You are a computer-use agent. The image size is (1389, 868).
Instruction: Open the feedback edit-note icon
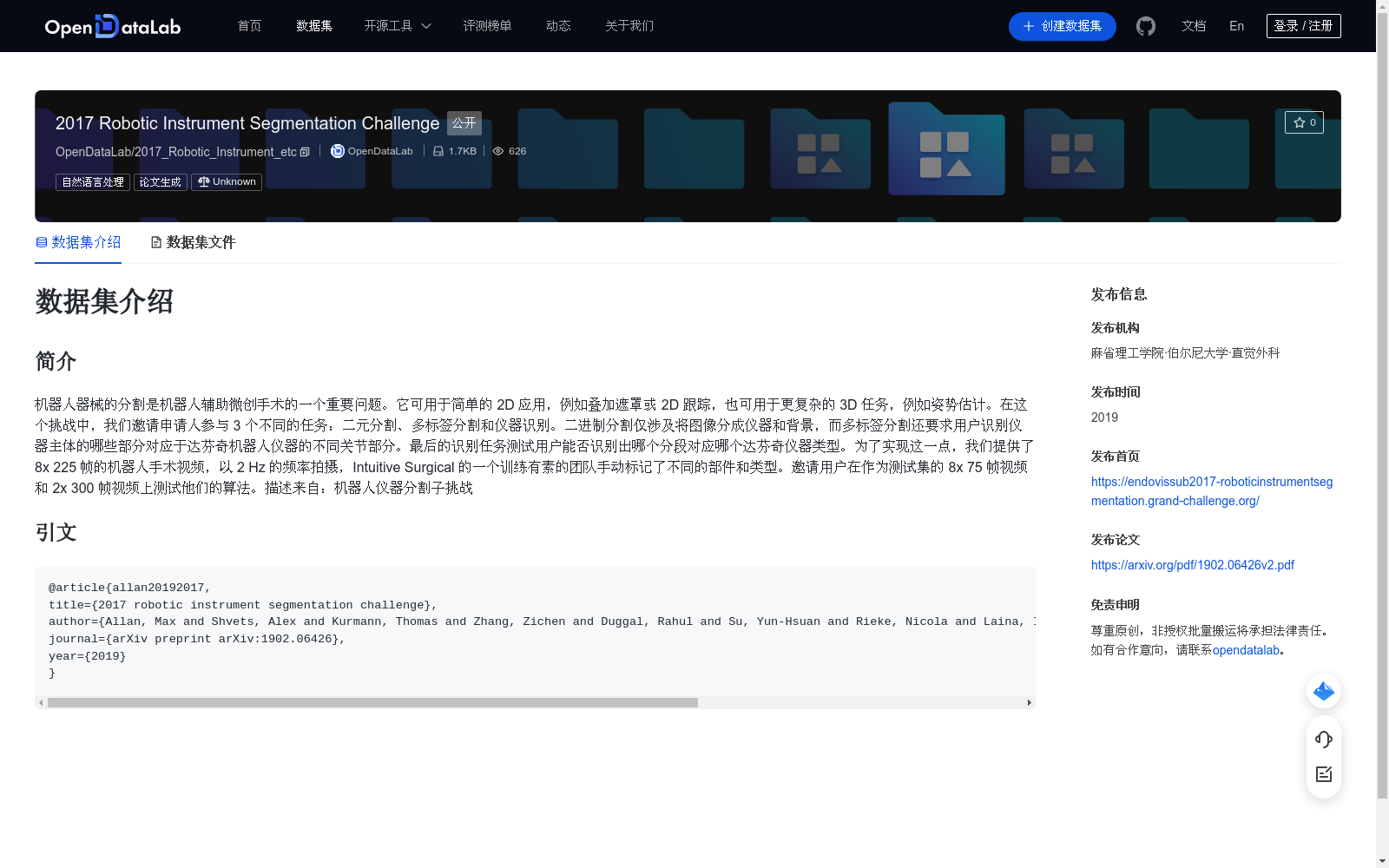pyautogui.click(x=1324, y=774)
